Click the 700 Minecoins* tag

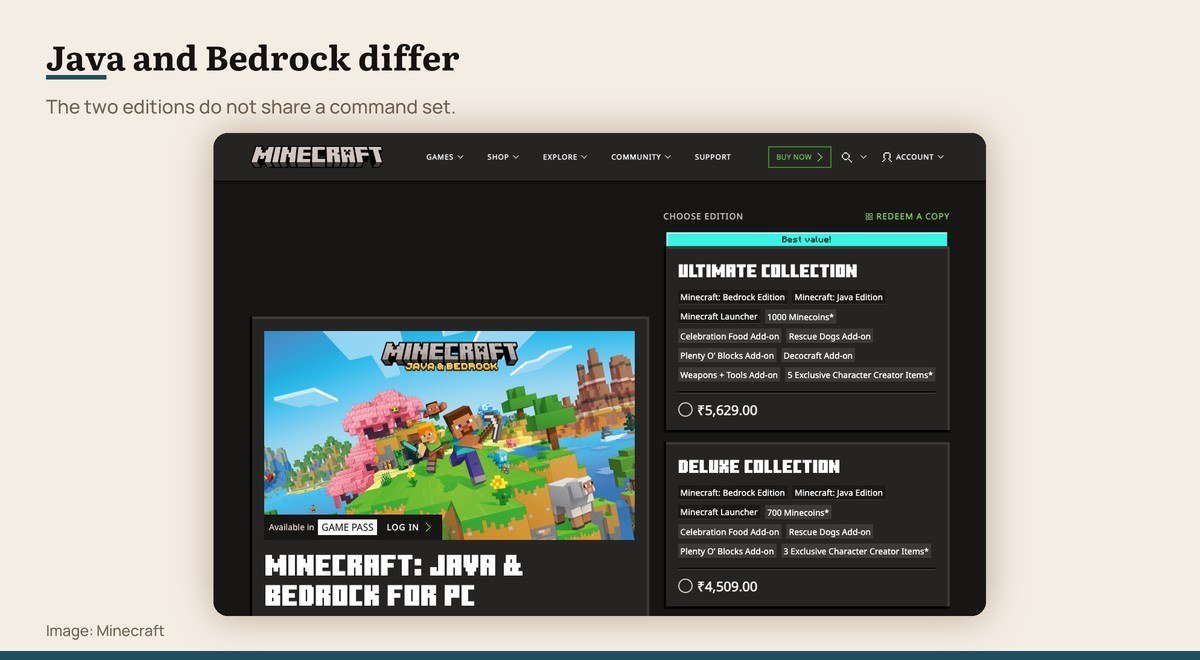[798, 512]
